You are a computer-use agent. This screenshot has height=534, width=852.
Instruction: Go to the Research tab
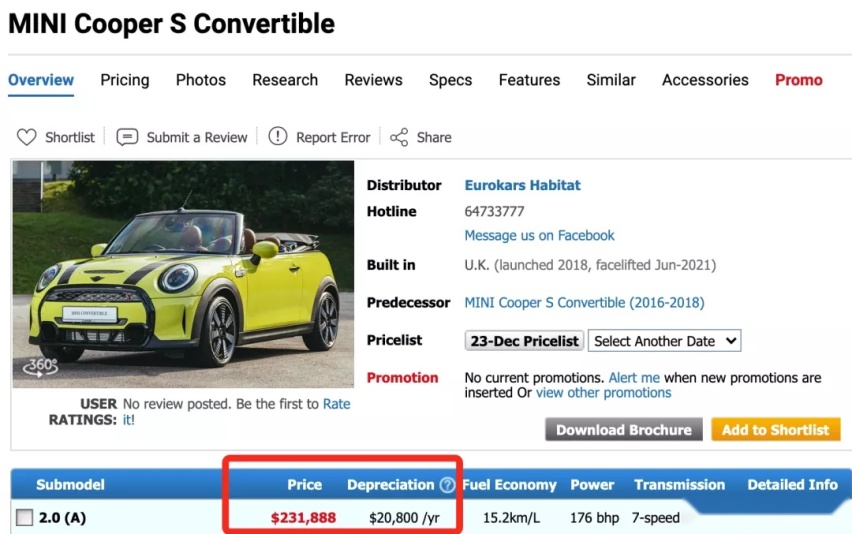(x=285, y=80)
